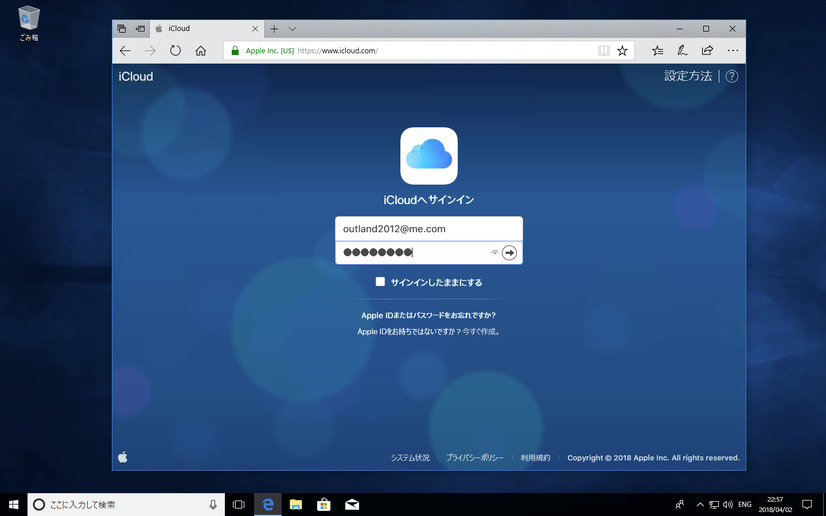Click the green lock security icon

pyautogui.click(x=235, y=51)
